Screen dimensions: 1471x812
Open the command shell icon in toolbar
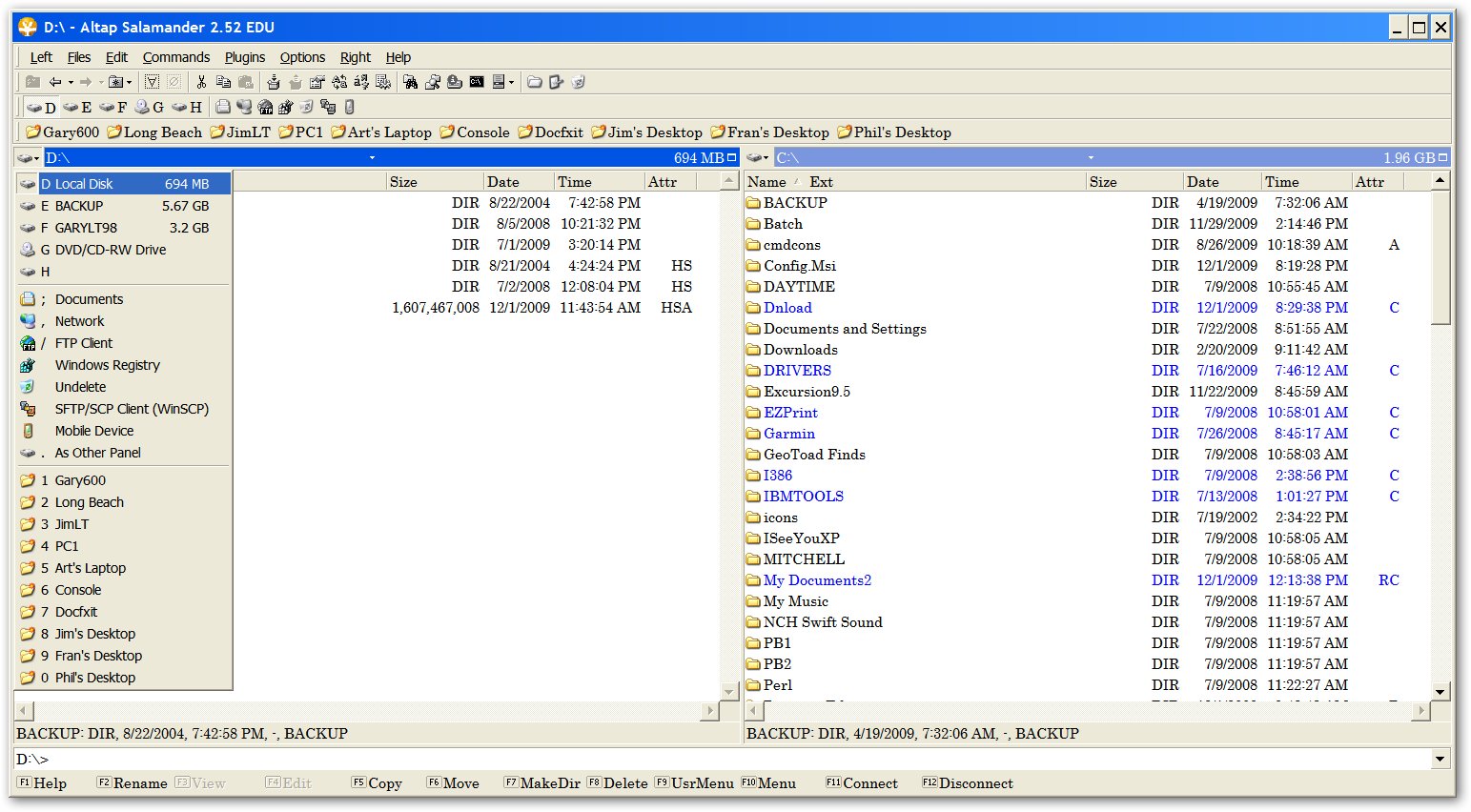477,82
